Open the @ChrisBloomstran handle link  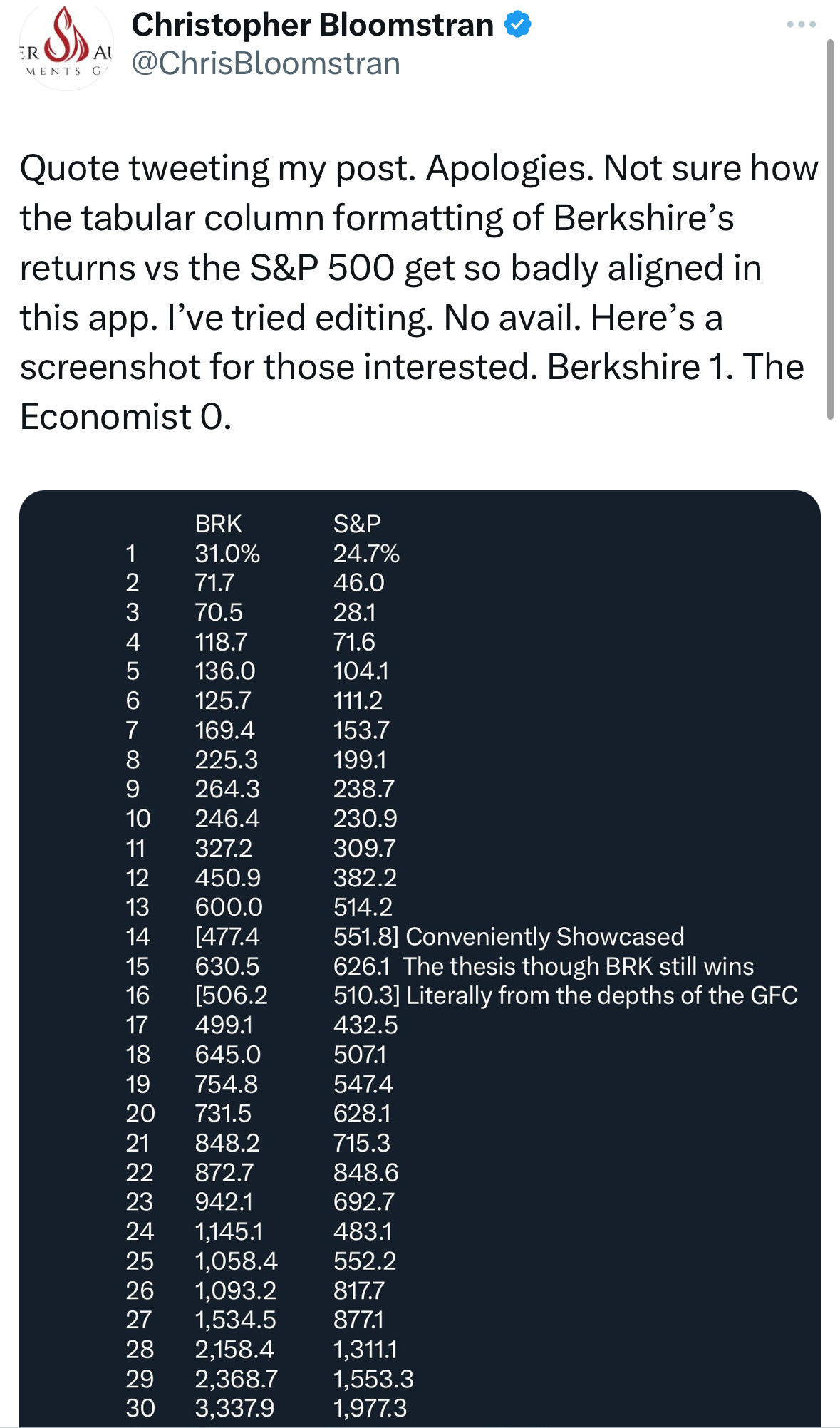coord(266,63)
